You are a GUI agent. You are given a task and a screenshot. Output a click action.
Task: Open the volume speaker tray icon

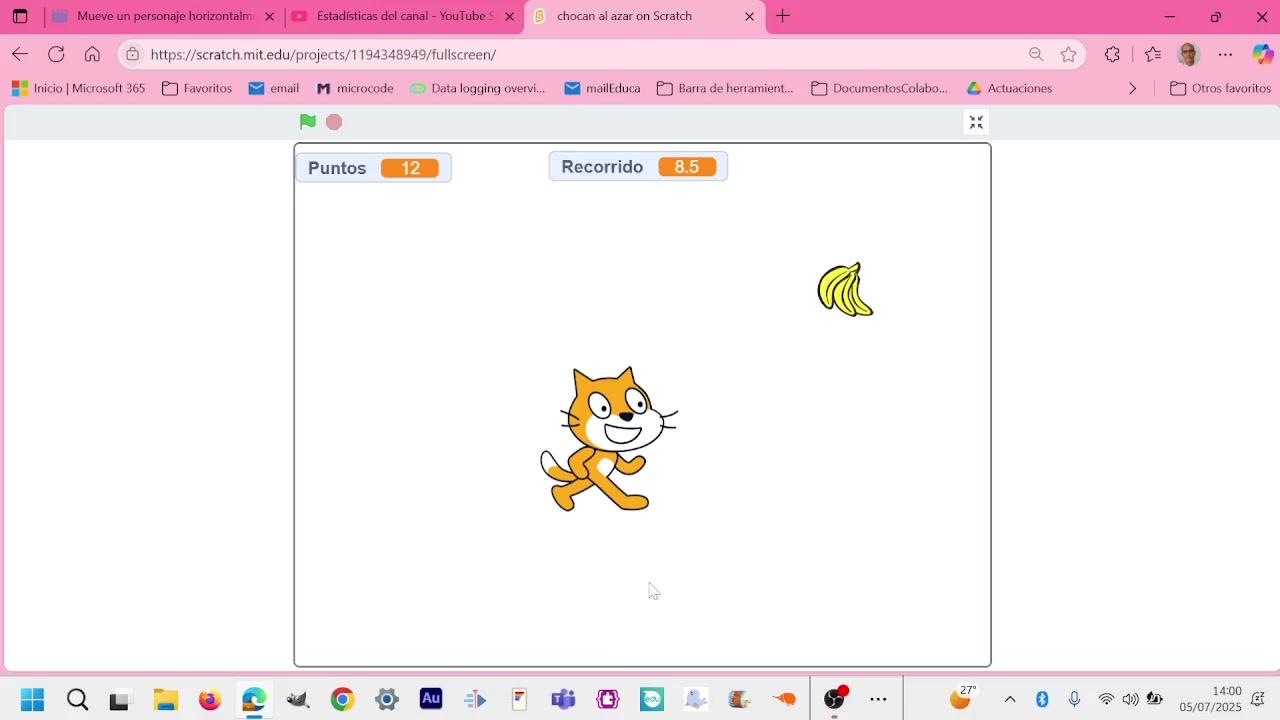tap(1130, 699)
